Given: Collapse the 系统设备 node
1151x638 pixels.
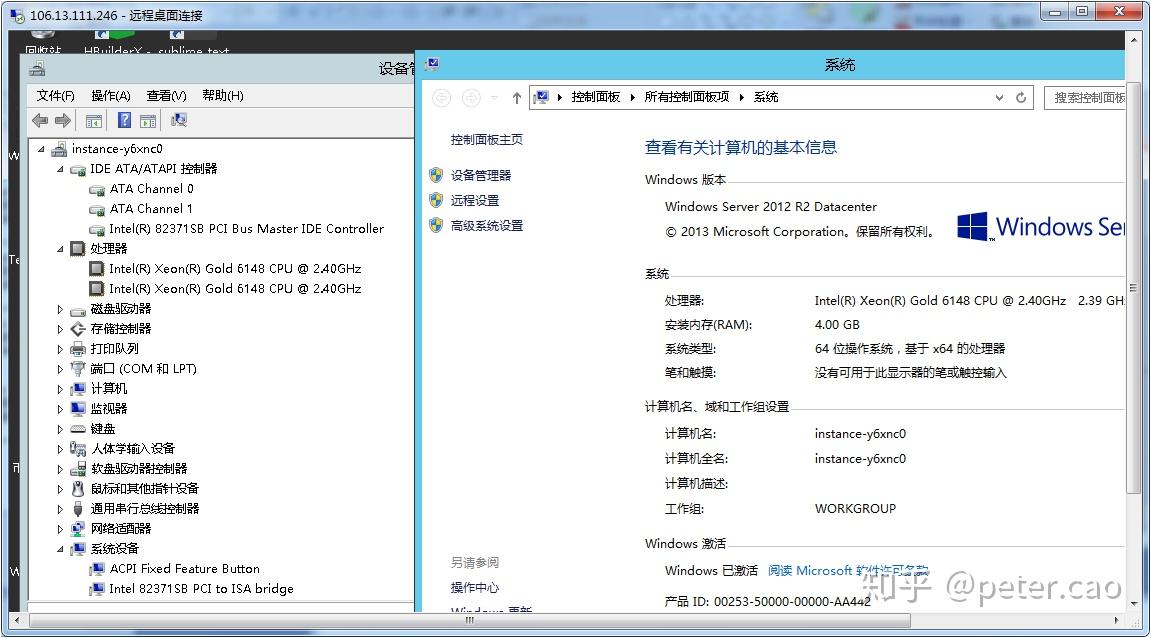Looking at the screenshot, I should (61, 550).
